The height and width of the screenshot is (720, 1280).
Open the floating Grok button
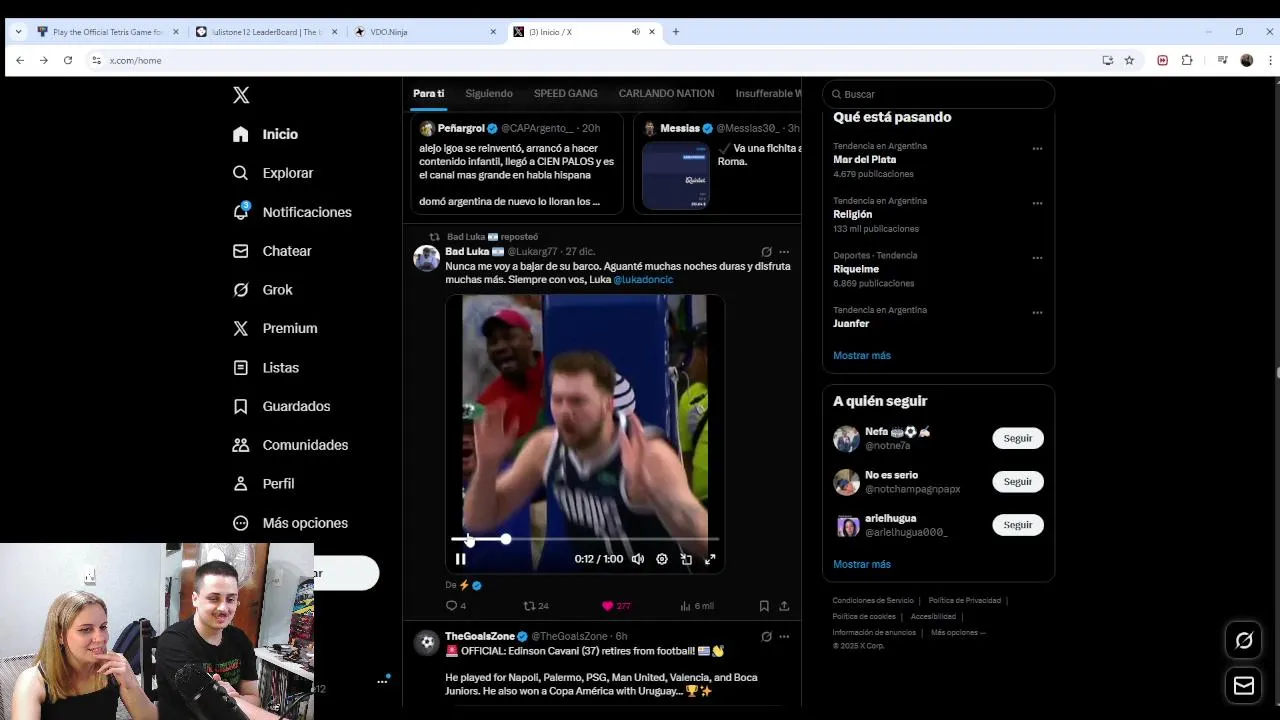(x=1244, y=641)
